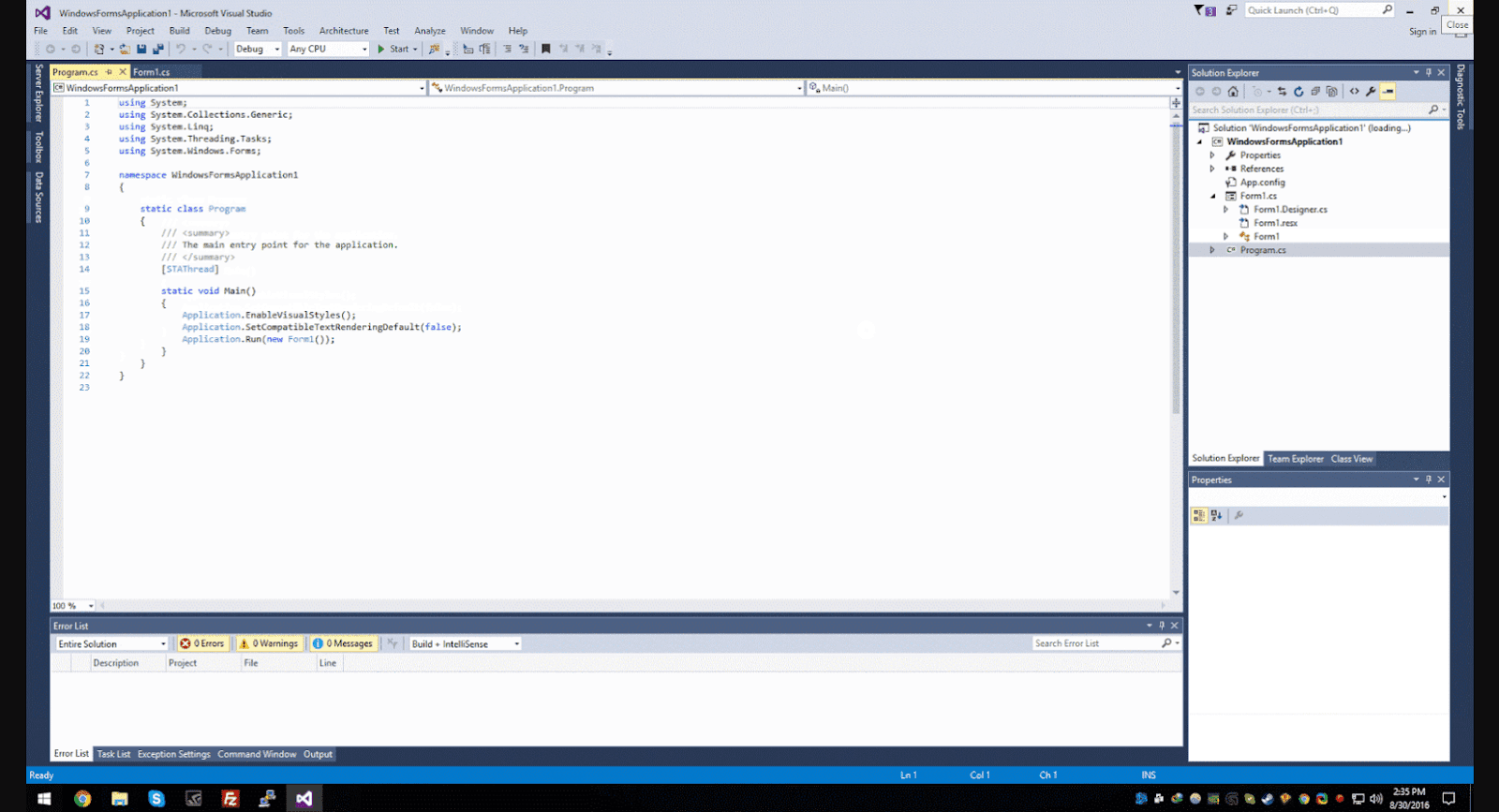Click the Collapse All icon in Solution Explorer

click(x=1315, y=91)
